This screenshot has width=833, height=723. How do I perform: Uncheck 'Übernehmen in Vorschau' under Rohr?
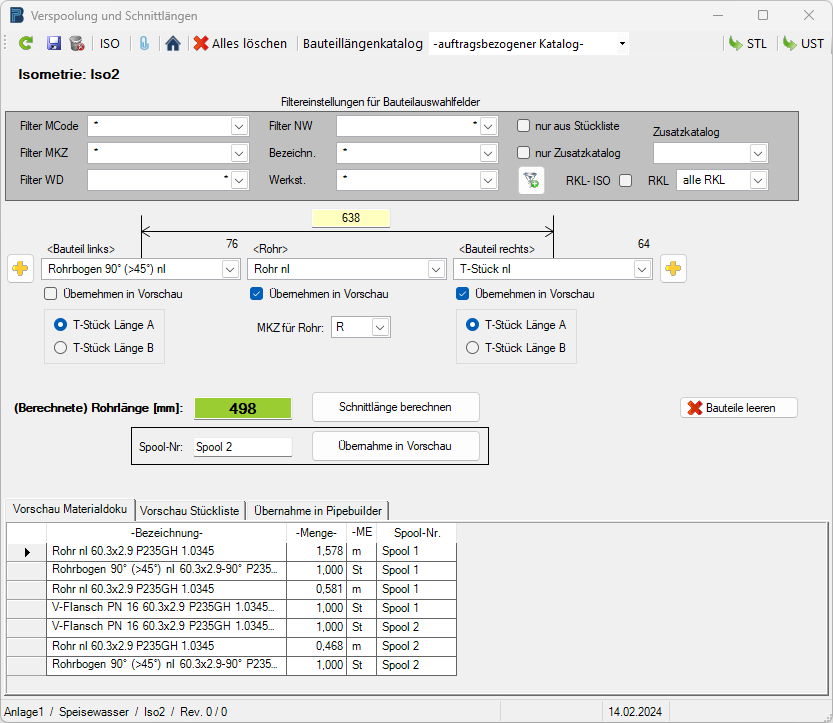(256, 294)
